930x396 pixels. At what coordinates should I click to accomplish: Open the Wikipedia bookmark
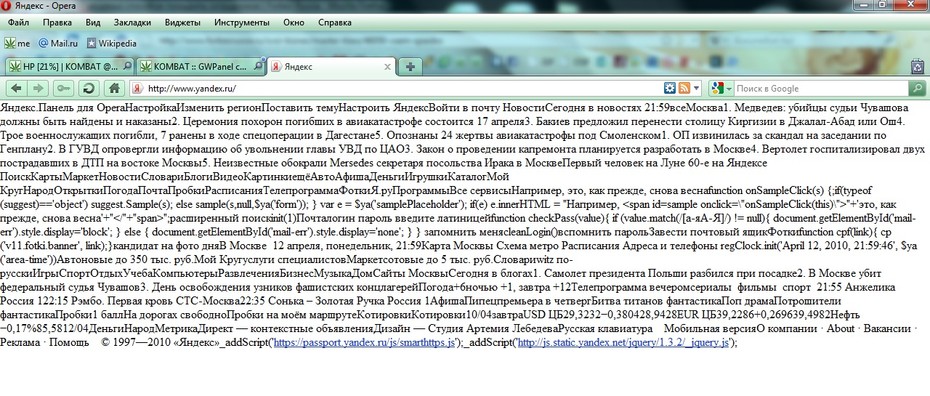click(x=112, y=43)
